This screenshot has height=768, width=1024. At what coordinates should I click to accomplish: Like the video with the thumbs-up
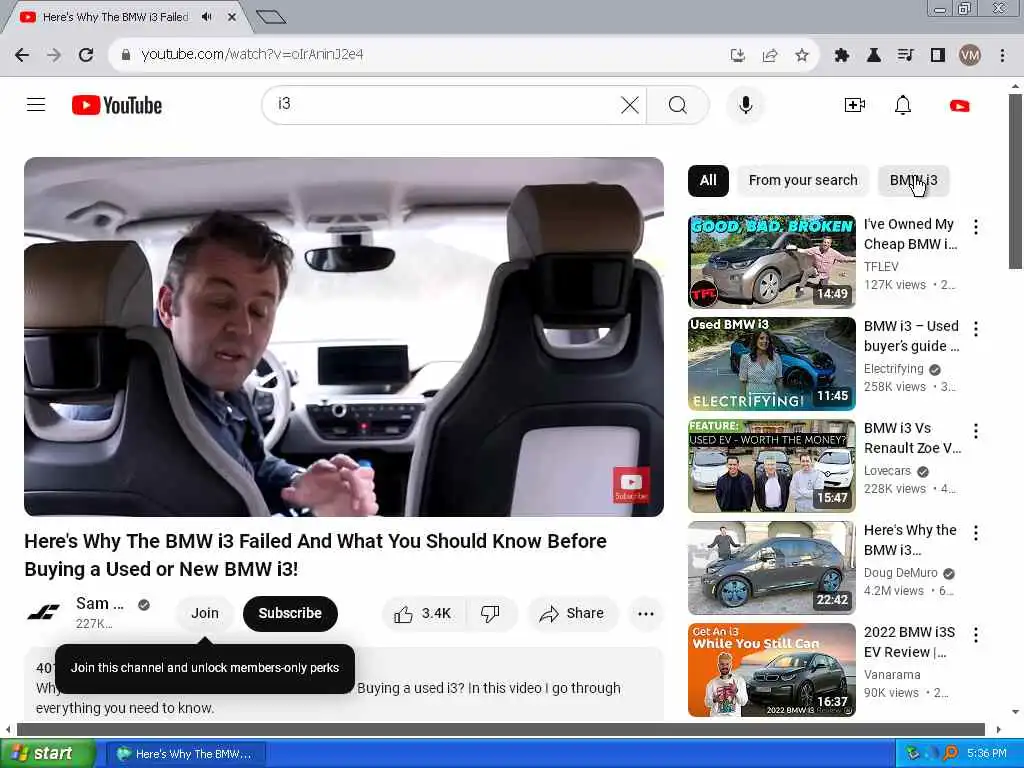[x=424, y=613]
